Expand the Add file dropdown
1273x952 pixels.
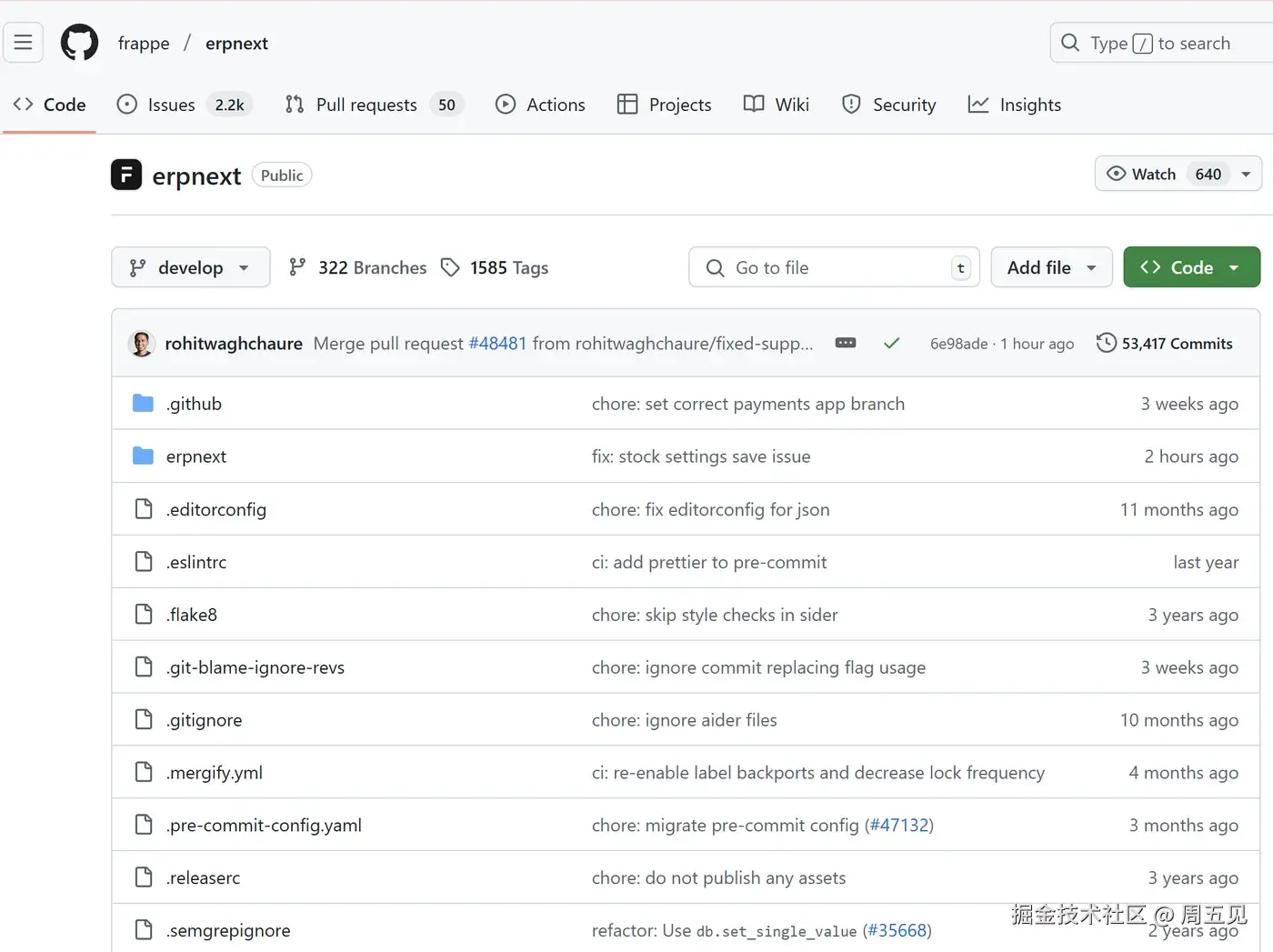click(x=1051, y=267)
